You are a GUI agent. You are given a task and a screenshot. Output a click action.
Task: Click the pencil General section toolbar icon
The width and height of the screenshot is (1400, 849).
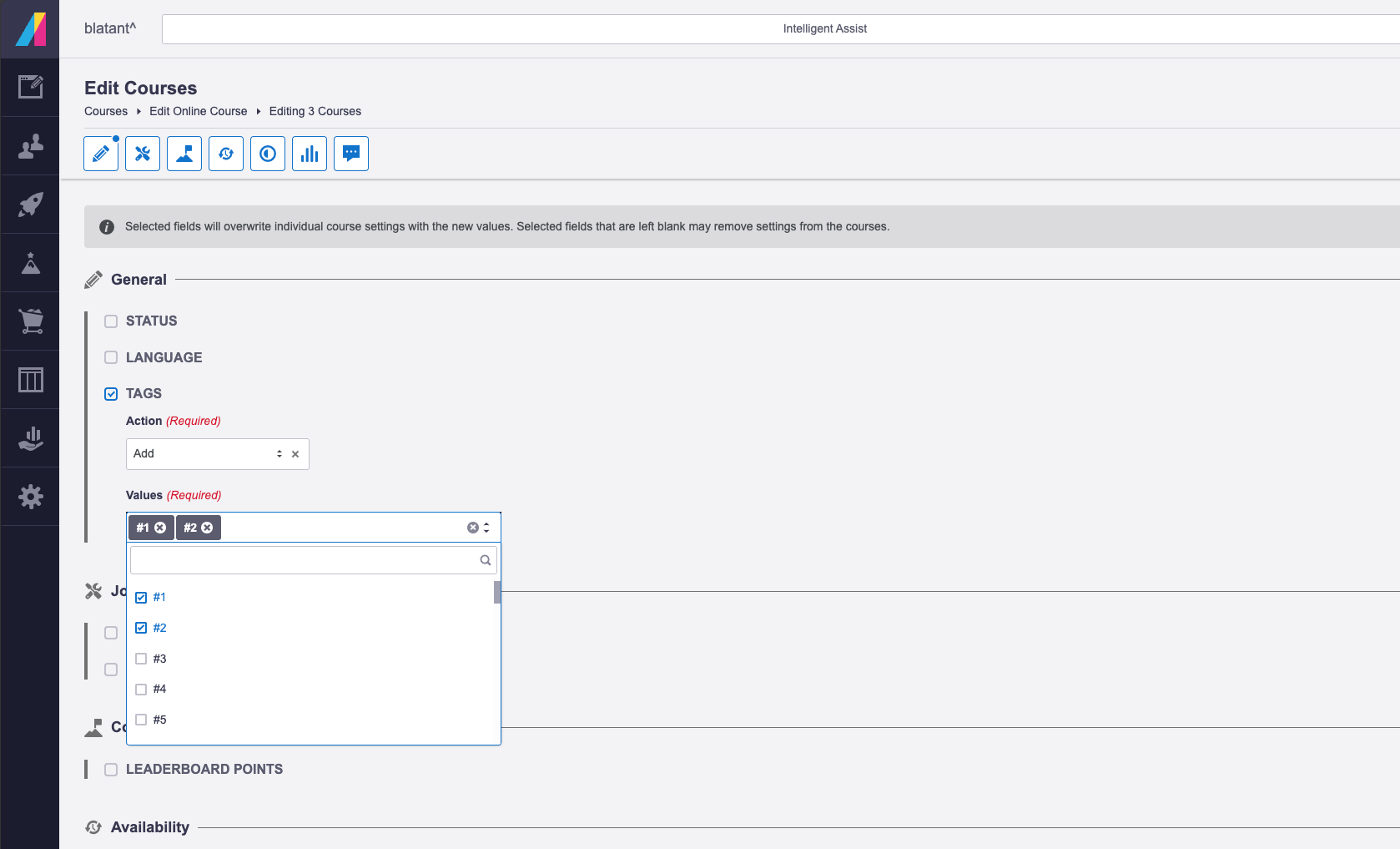tap(101, 154)
